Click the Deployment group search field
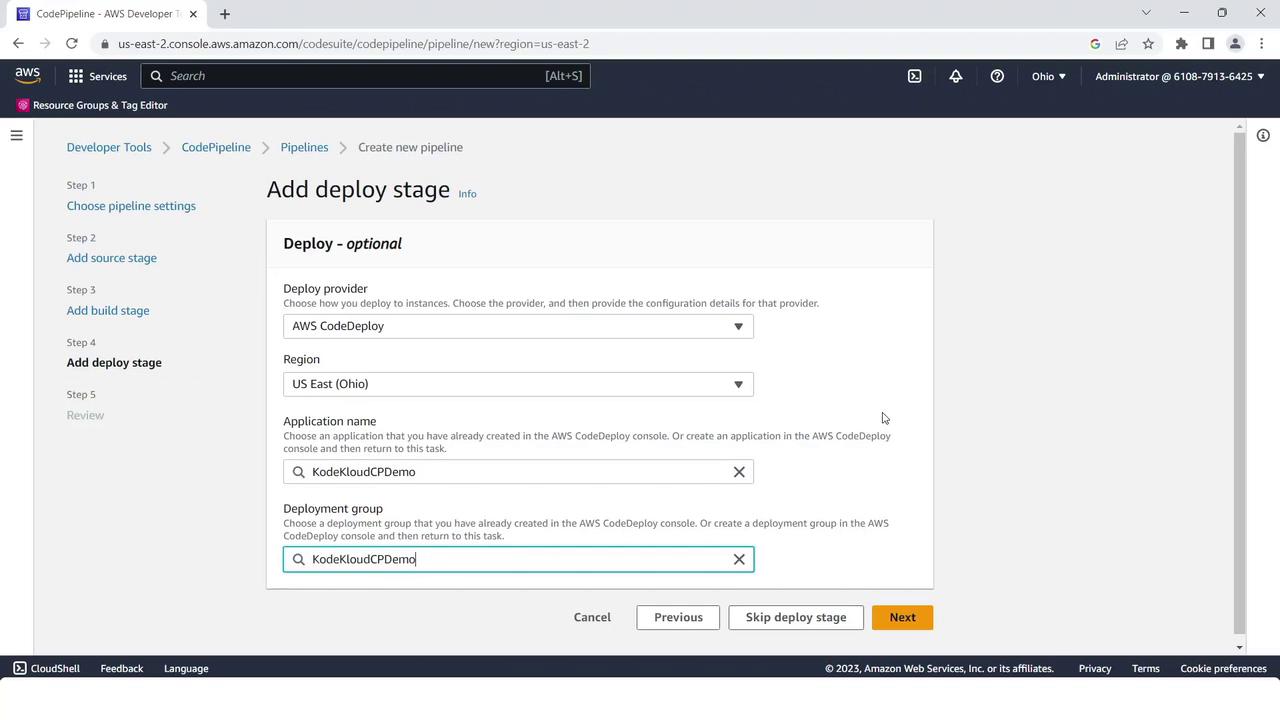This screenshot has height=720, width=1280. coord(518,559)
